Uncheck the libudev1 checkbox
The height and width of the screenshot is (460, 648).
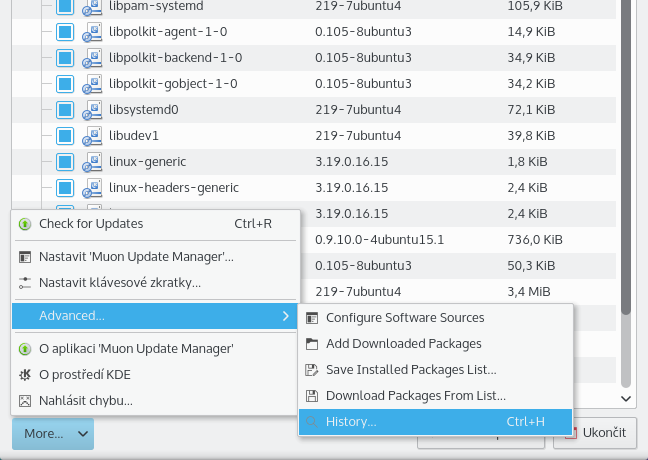[x=65, y=136]
